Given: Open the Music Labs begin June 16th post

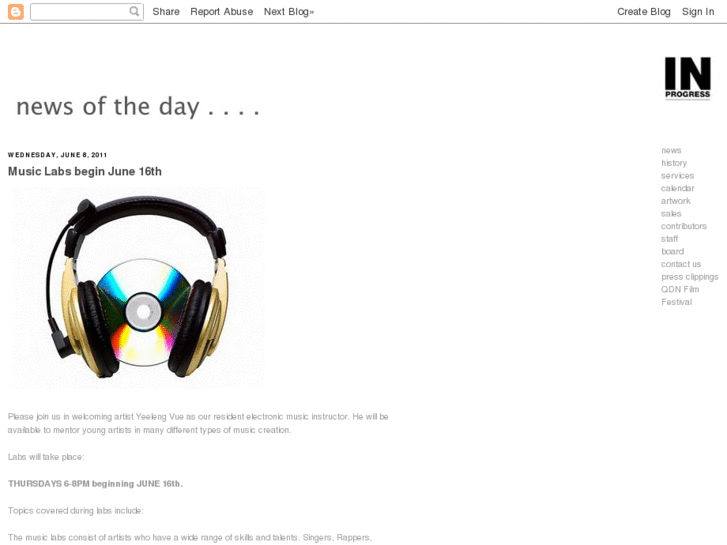Looking at the screenshot, I should coord(85,172).
